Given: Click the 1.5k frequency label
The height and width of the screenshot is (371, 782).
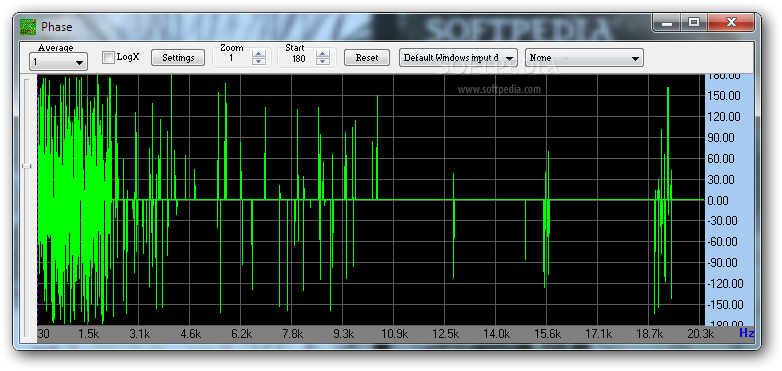Looking at the screenshot, I should [88, 334].
